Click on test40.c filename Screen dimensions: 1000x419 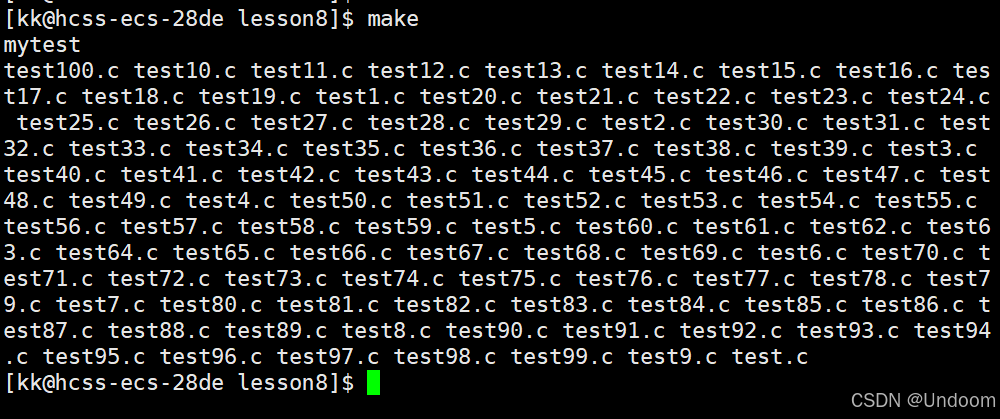[x=55, y=175]
